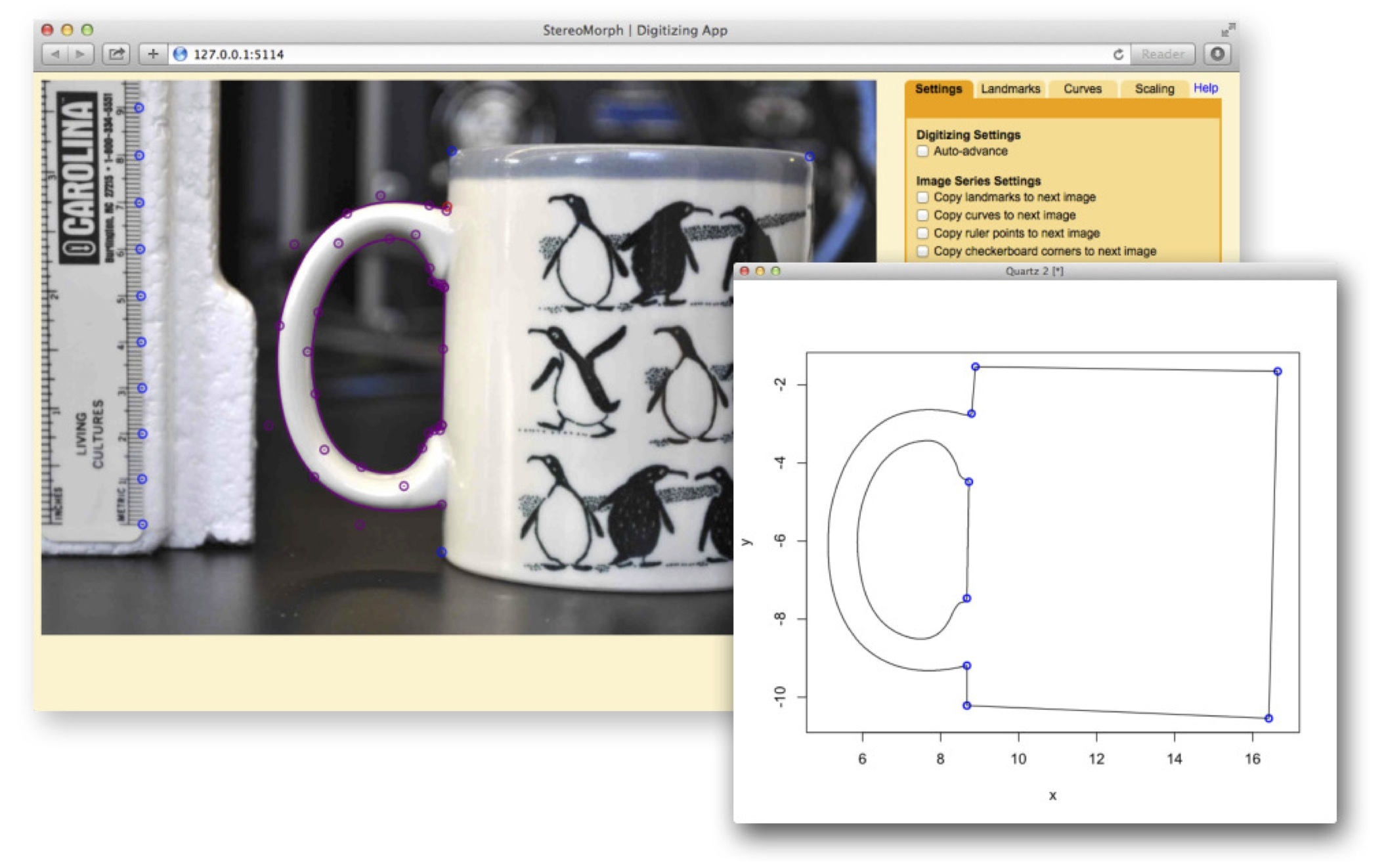Select the blue landmark at mug's bottom-left base
The width and height of the screenshot is (1384, 868).
pyautogui.click(x=442, y=553)
